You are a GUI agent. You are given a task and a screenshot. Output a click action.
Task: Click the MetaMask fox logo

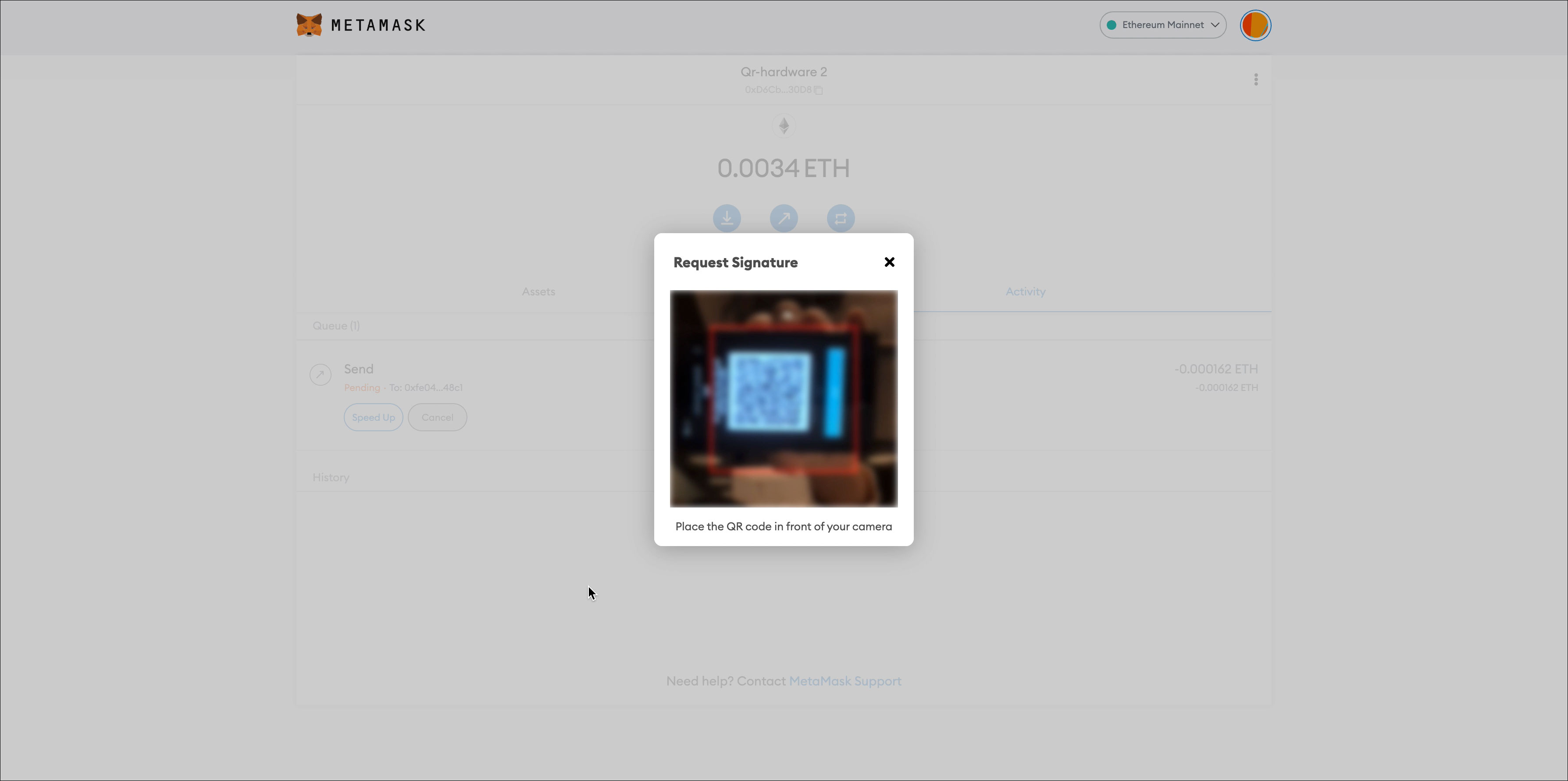(309, 25)
